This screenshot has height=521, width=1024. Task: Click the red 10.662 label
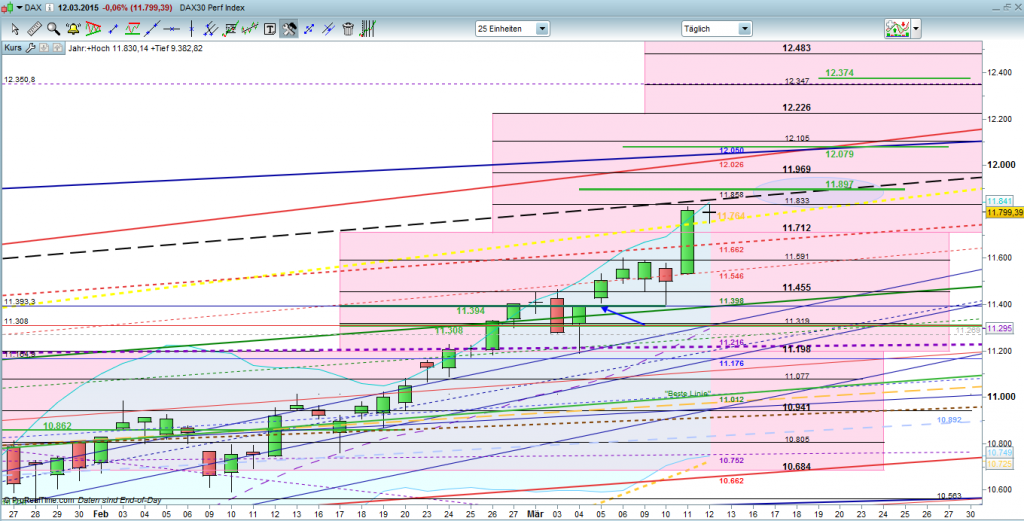click(x=731, y=481)
